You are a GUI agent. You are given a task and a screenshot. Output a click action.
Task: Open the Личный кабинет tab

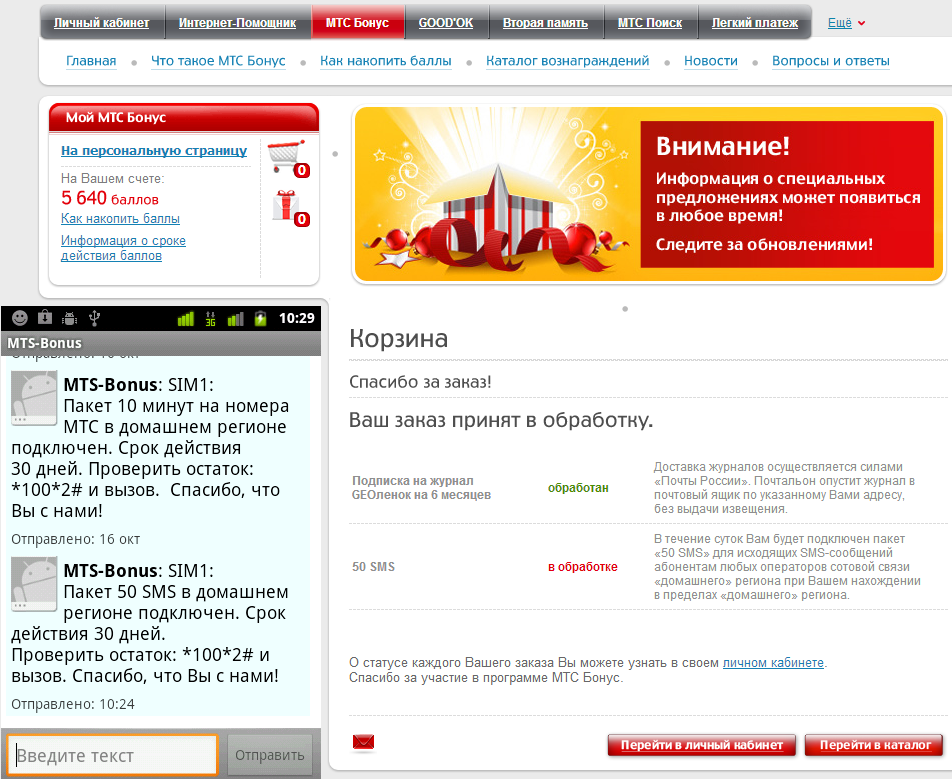point(101,22)
